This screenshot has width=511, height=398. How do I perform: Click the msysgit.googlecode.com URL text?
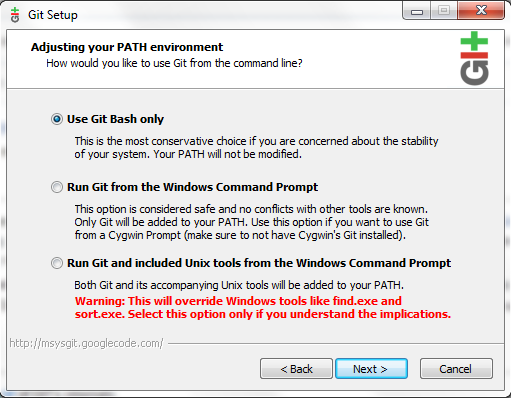[x=86, y=343]
